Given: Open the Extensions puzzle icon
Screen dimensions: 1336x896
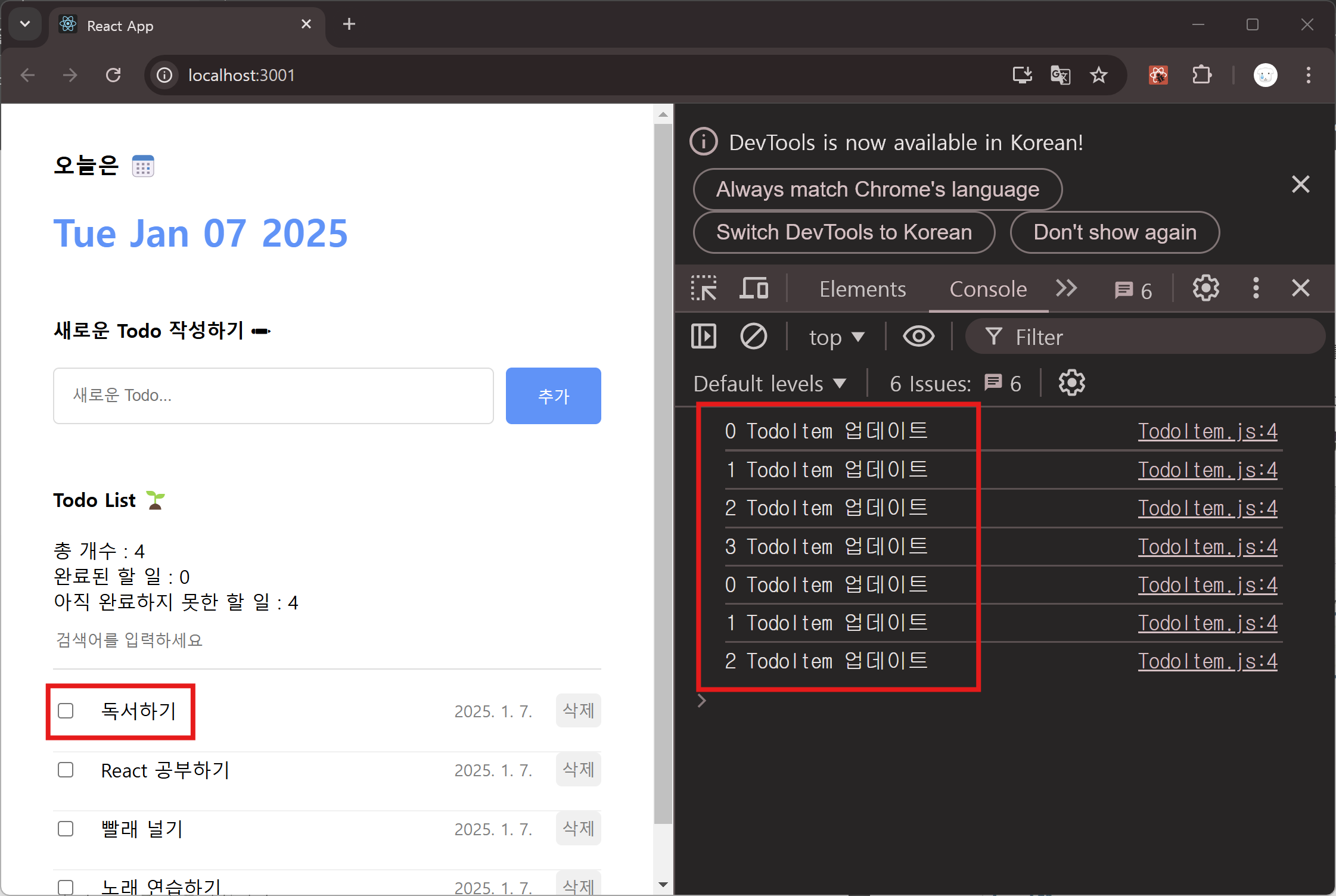Looking at the screenshot, I should coord(1201,75).
